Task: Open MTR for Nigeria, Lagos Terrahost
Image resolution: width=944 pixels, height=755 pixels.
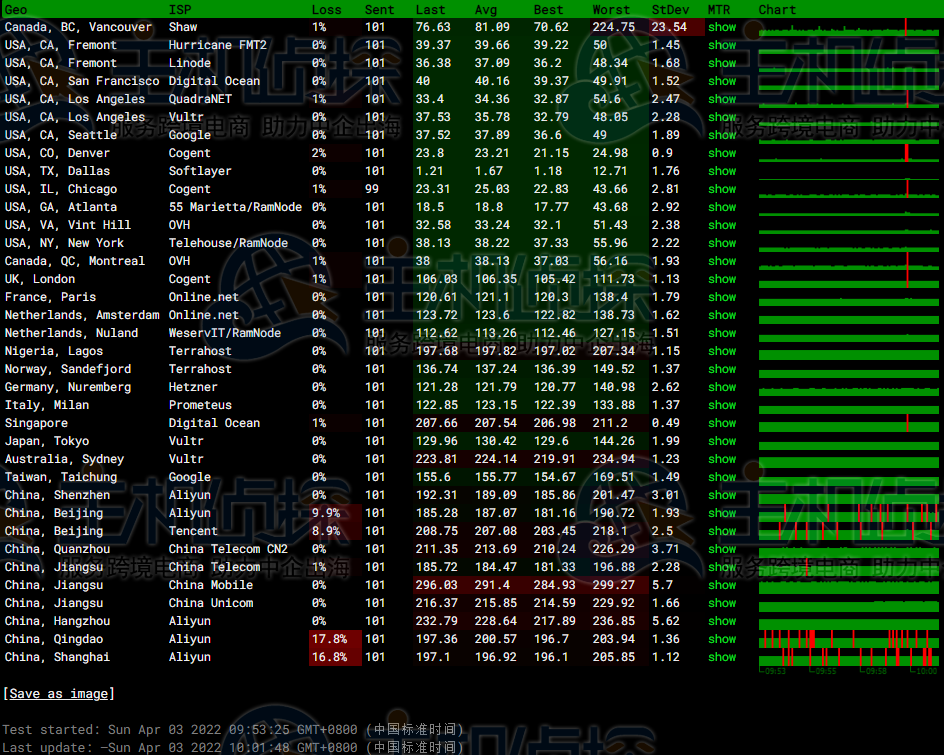Action: pyautogui.click(x=722, y=351)
